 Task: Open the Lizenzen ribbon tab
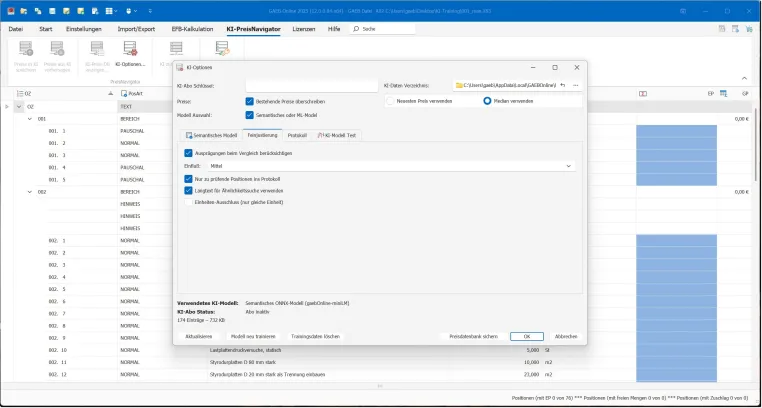[304, 29]
